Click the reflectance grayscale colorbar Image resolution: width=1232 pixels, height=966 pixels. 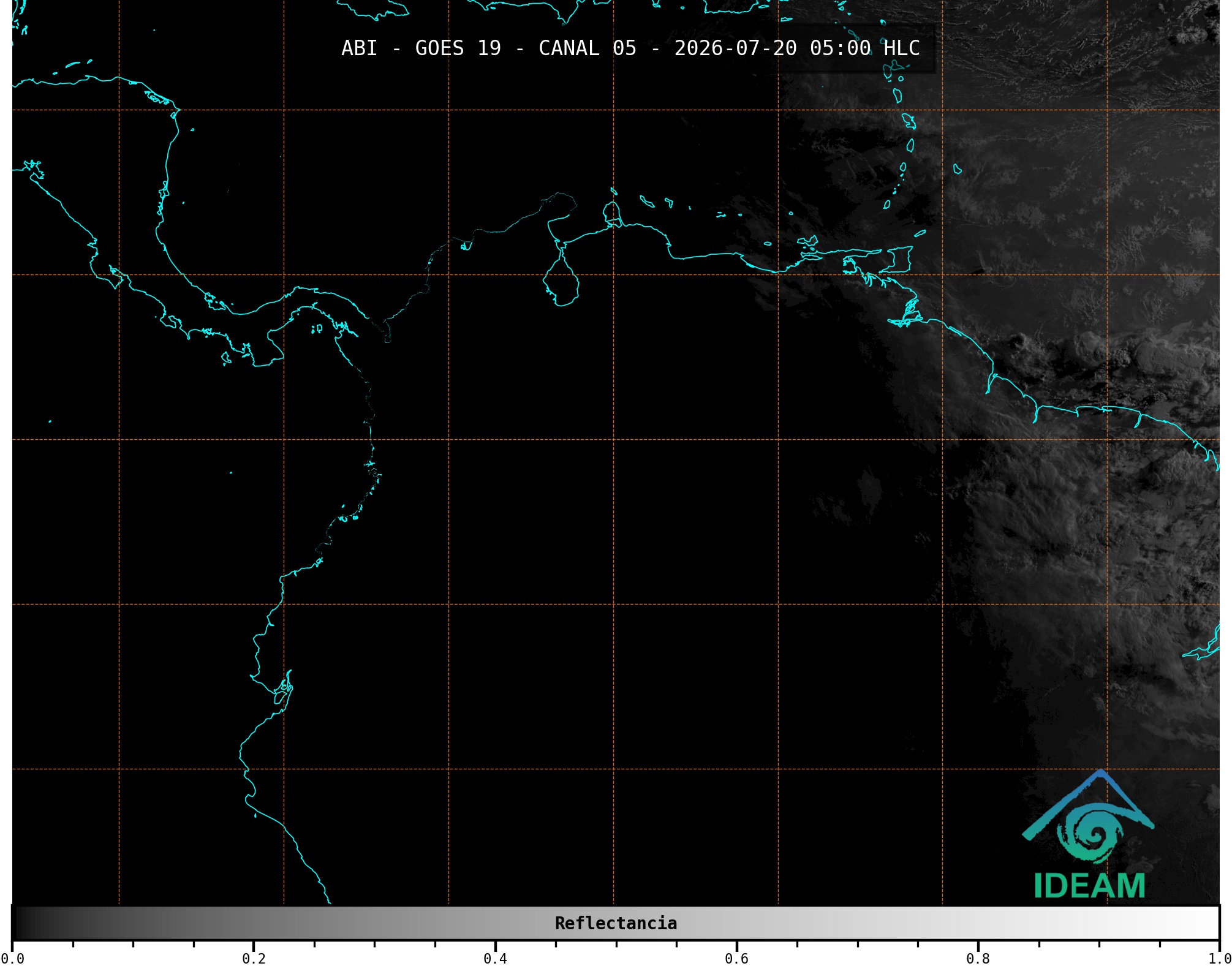tap(616, 923)
